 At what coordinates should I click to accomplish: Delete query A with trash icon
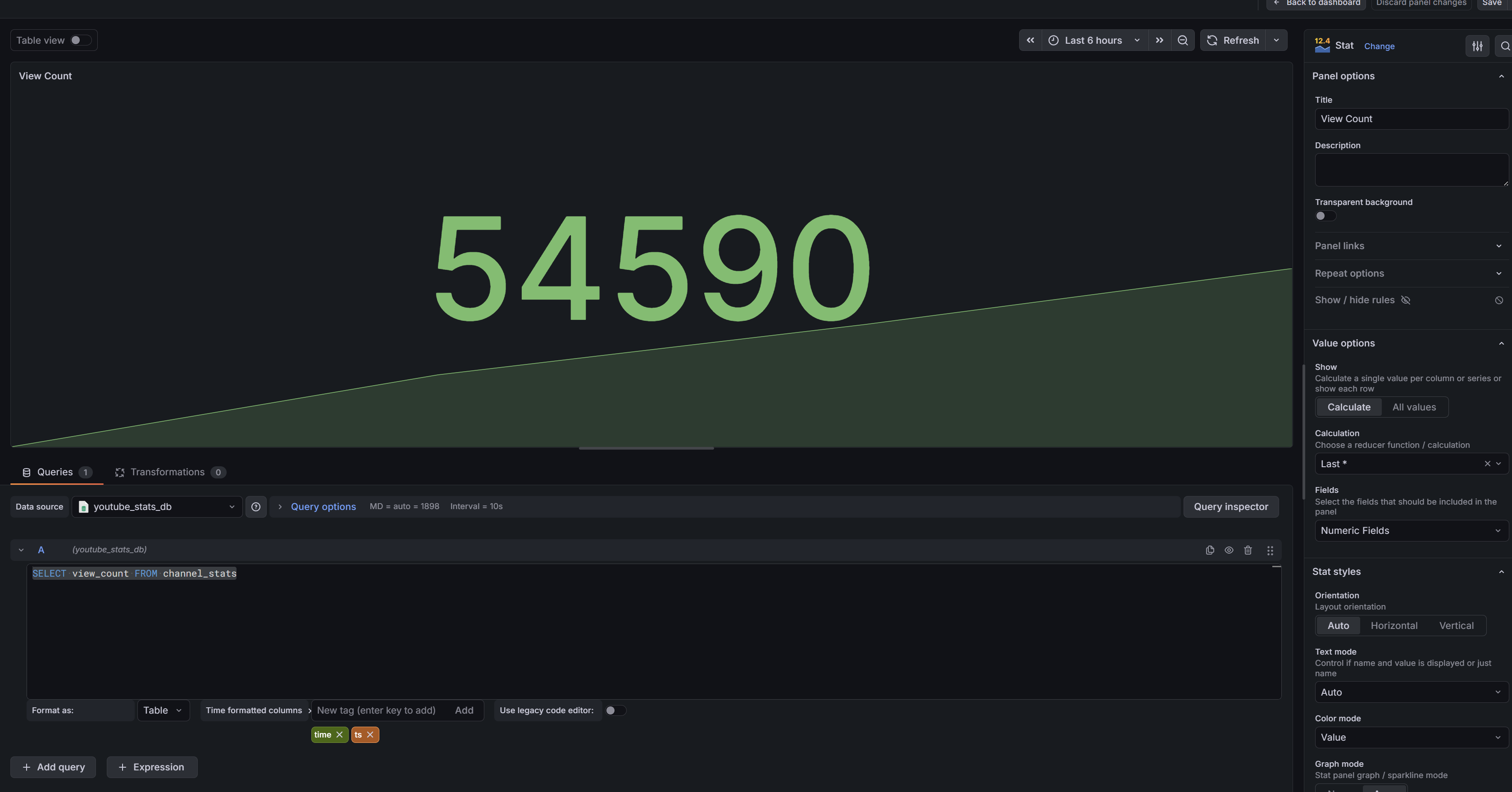pyautogui.click(x=1248, y=550)
